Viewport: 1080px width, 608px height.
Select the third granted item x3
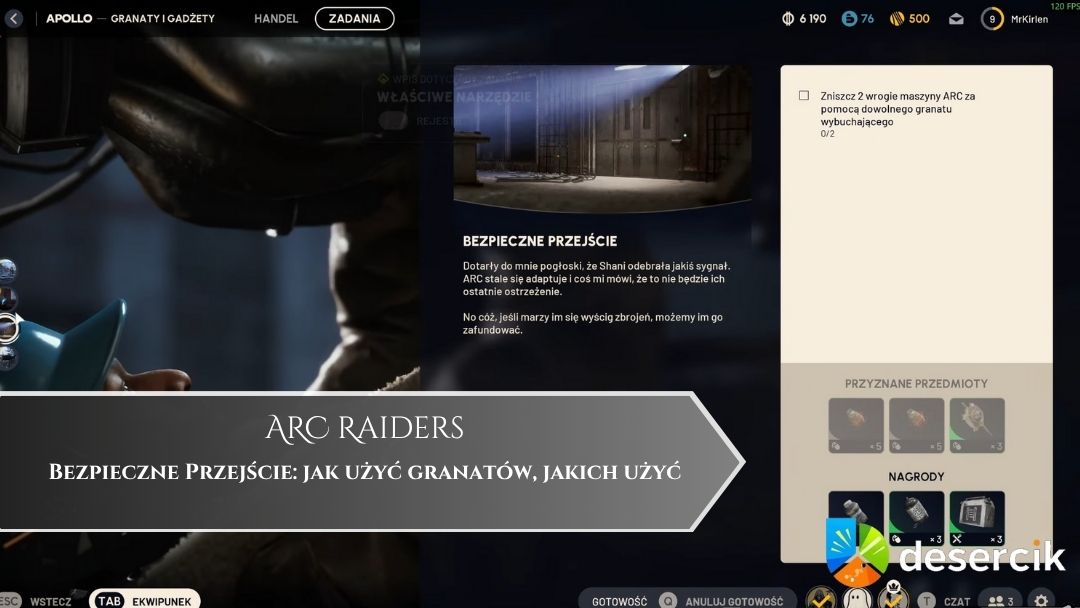[x=976, y=425]
